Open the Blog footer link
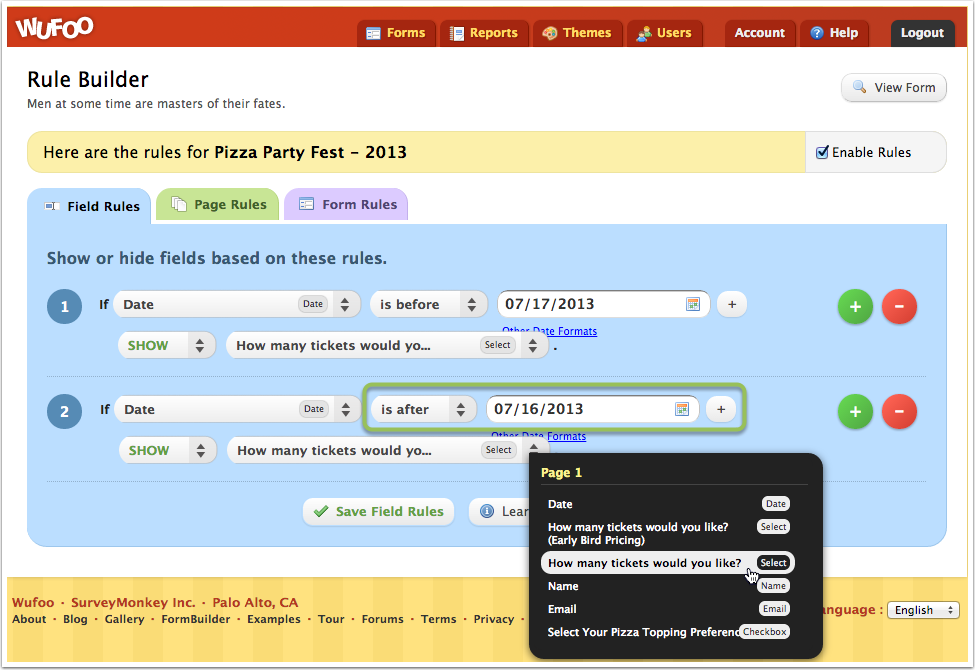 [75, 619]
